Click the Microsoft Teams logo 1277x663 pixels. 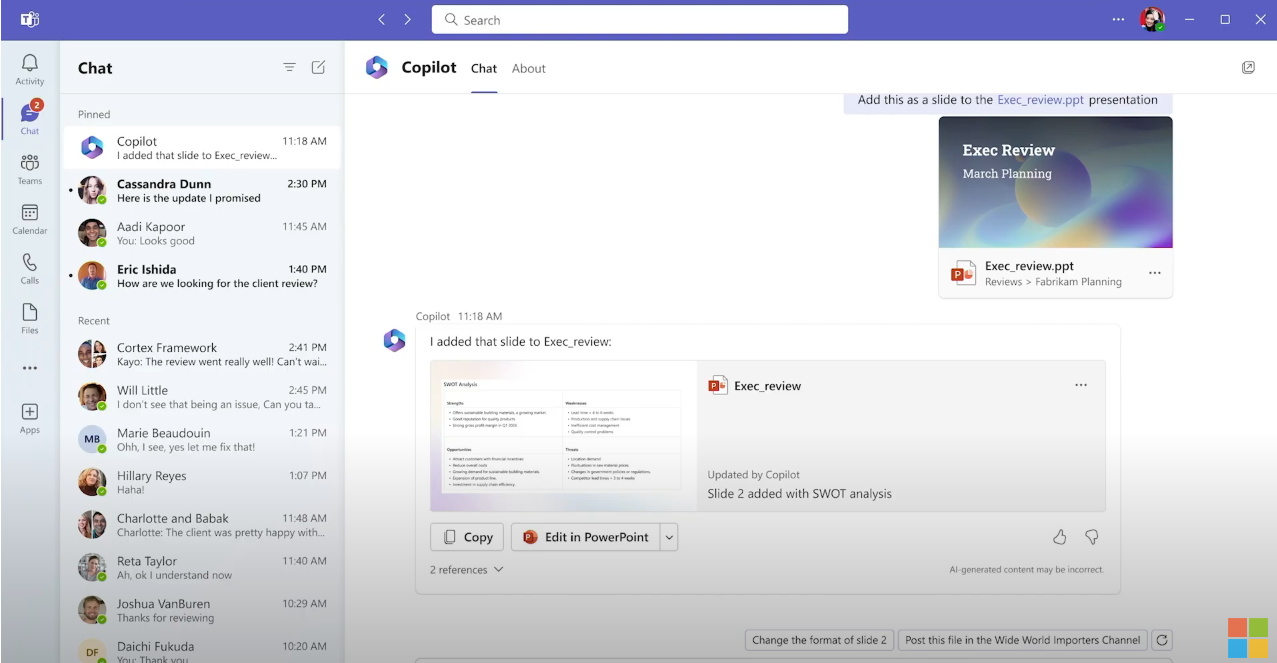click(x=30, y=19)
